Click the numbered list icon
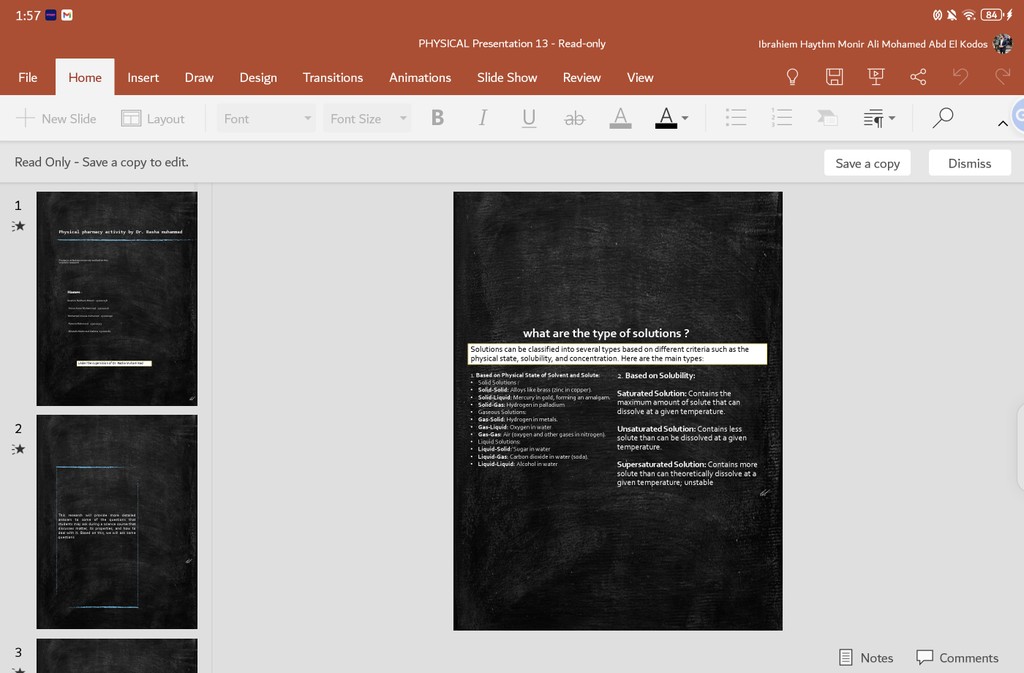Screen dimensions: 1024x673 pos(782,118)
